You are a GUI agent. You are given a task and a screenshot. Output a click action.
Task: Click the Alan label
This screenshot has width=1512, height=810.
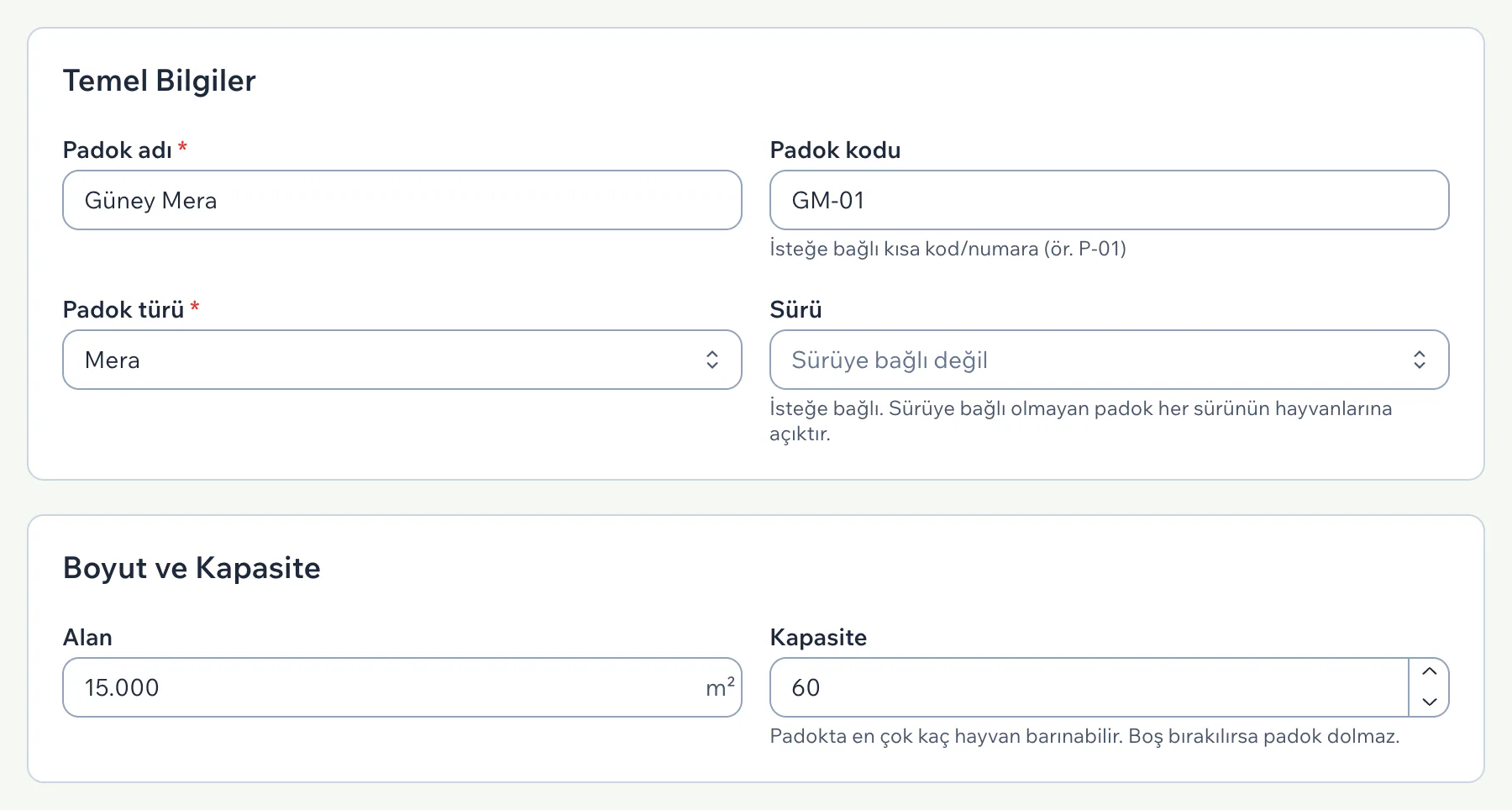click(87, 638)
